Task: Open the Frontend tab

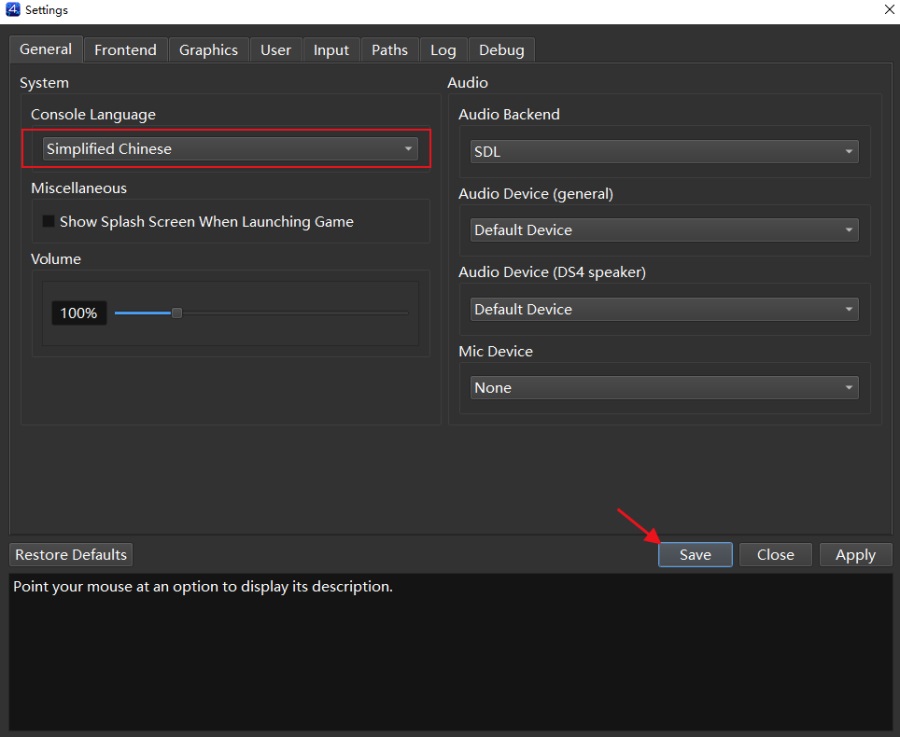Action: (125, 50)
